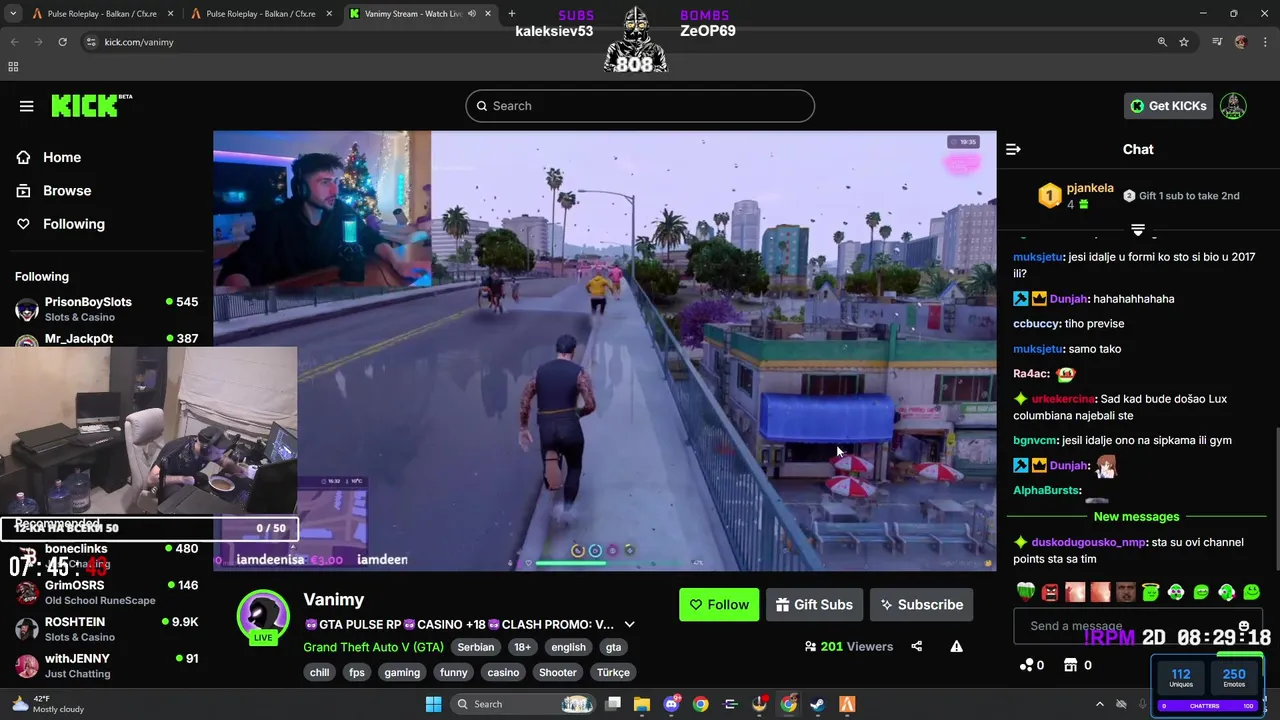Open the emote picker in chat input
Viewport: 1280px width, 720px height.
pos(1244,626)
